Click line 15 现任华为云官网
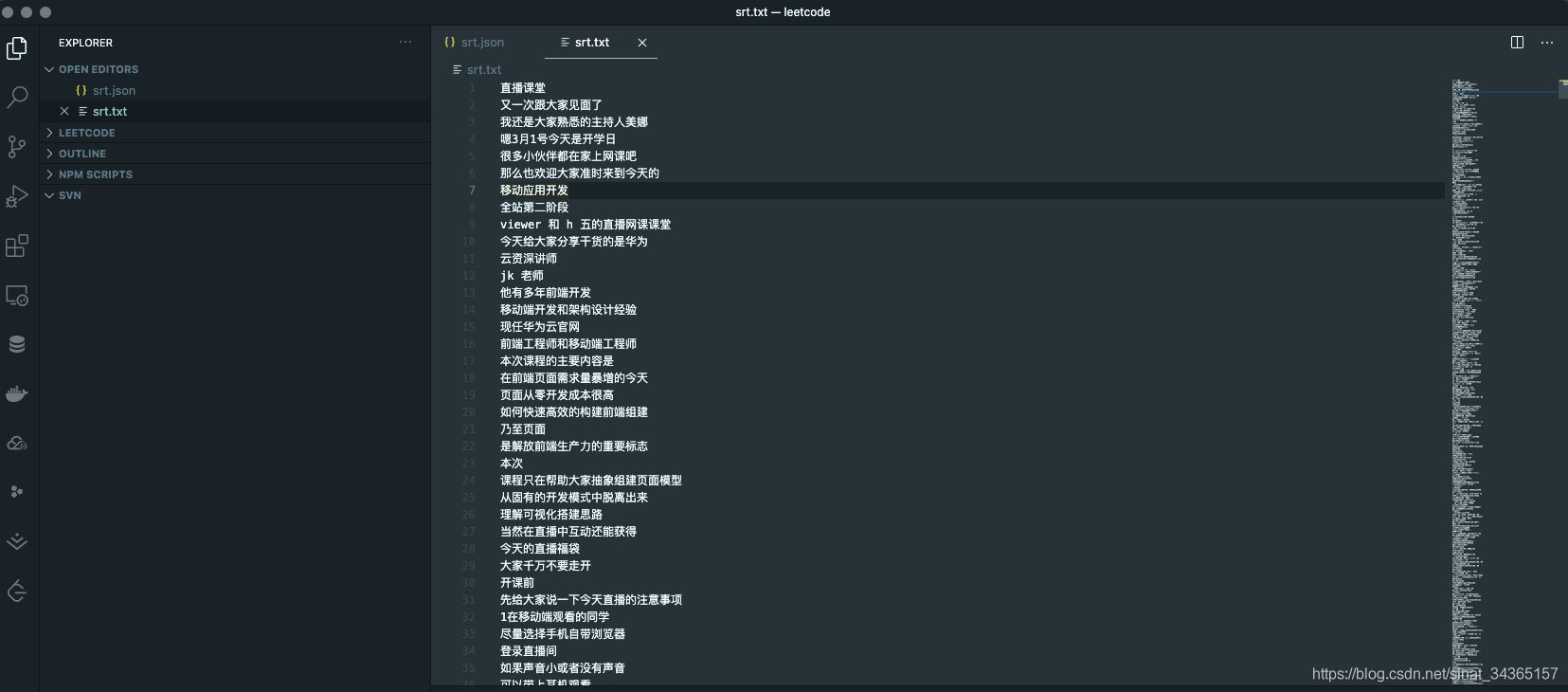The image size is (1568, 692). click(540, 327)
